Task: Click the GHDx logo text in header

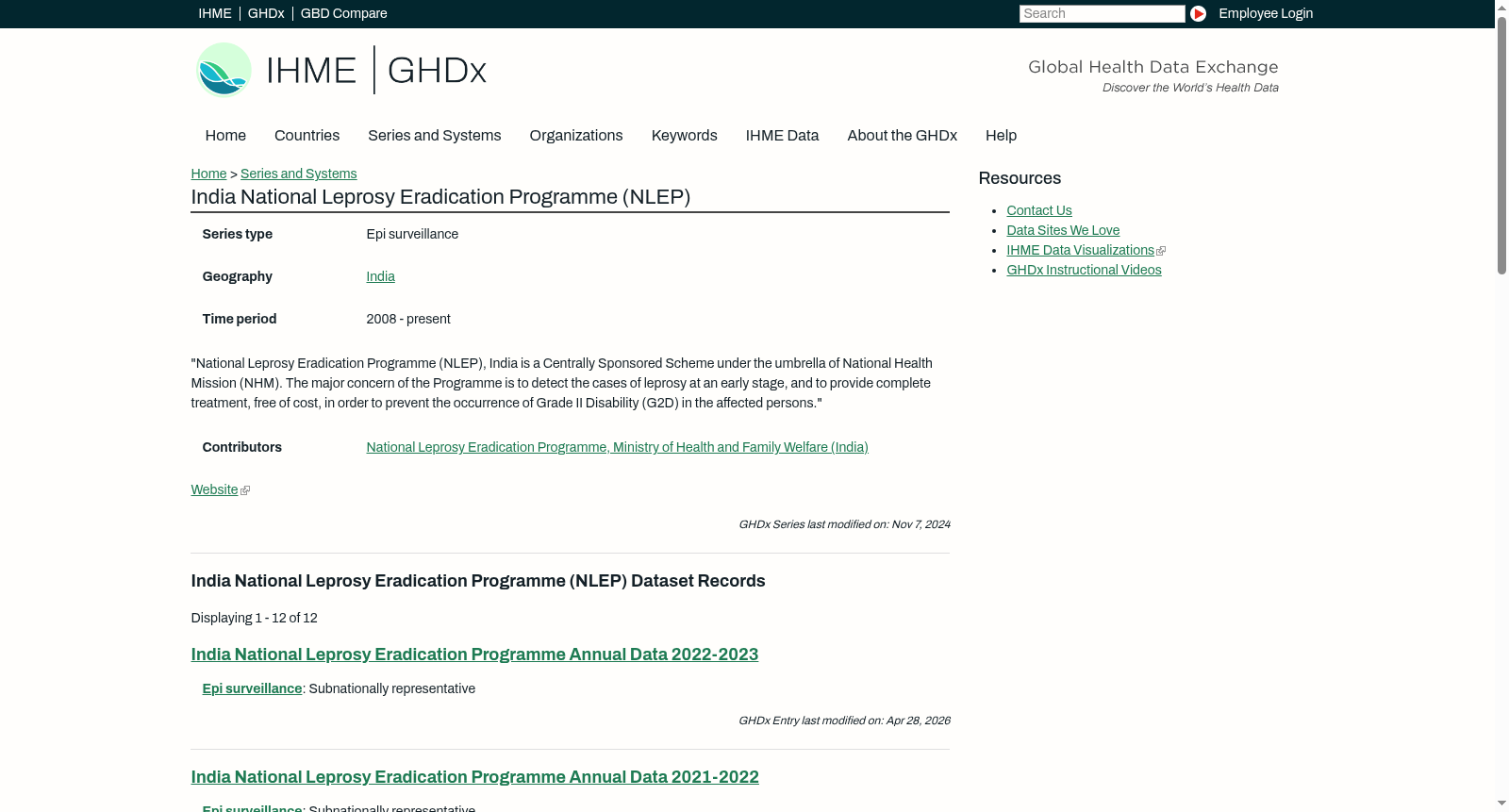Action: tap(437, 71)
